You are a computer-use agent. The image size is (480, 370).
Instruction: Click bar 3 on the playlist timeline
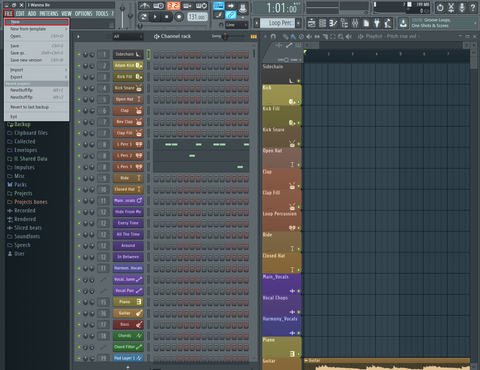coord(352,54)
